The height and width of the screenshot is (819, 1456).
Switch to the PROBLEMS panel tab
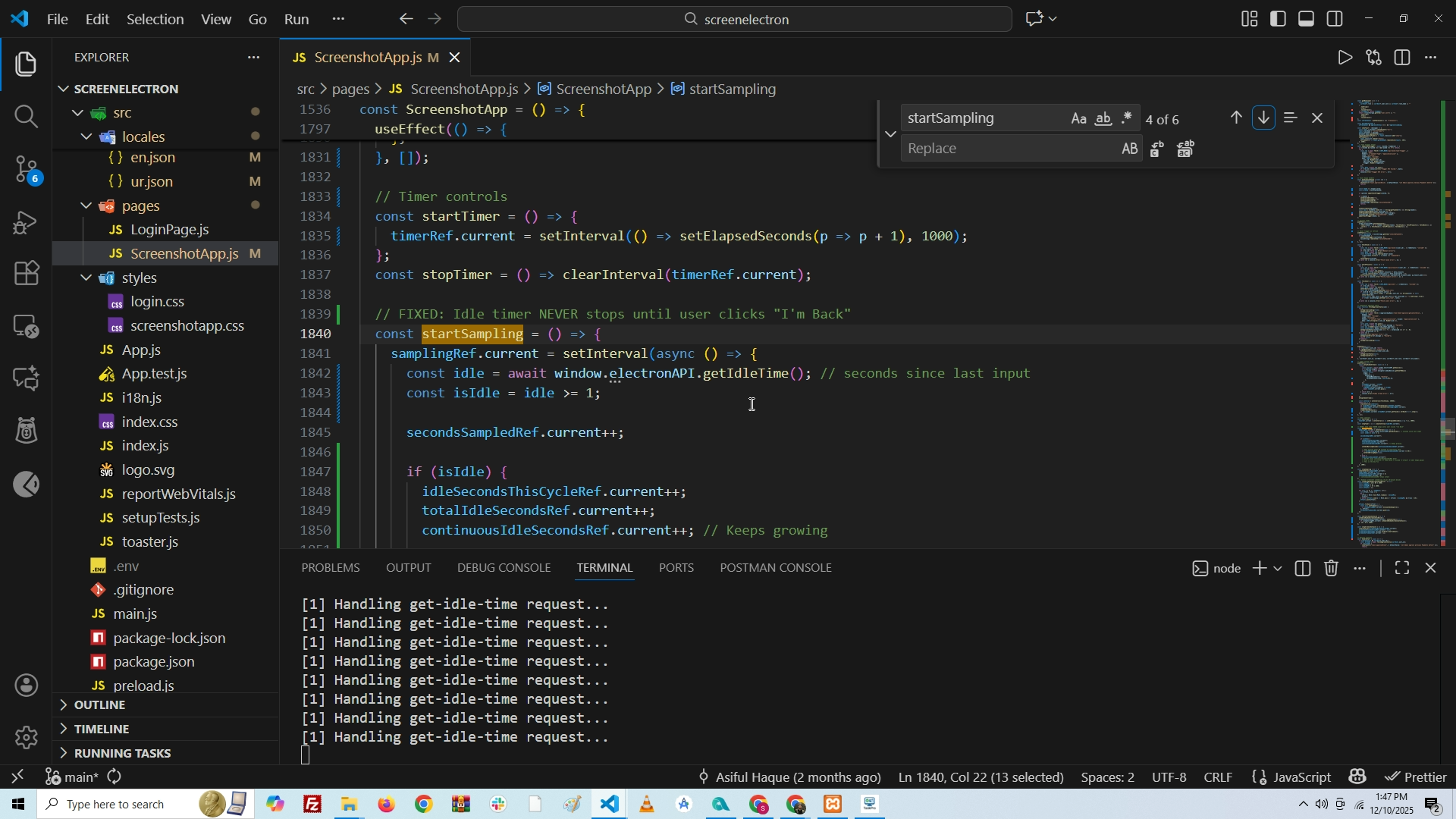pos(331,568)
